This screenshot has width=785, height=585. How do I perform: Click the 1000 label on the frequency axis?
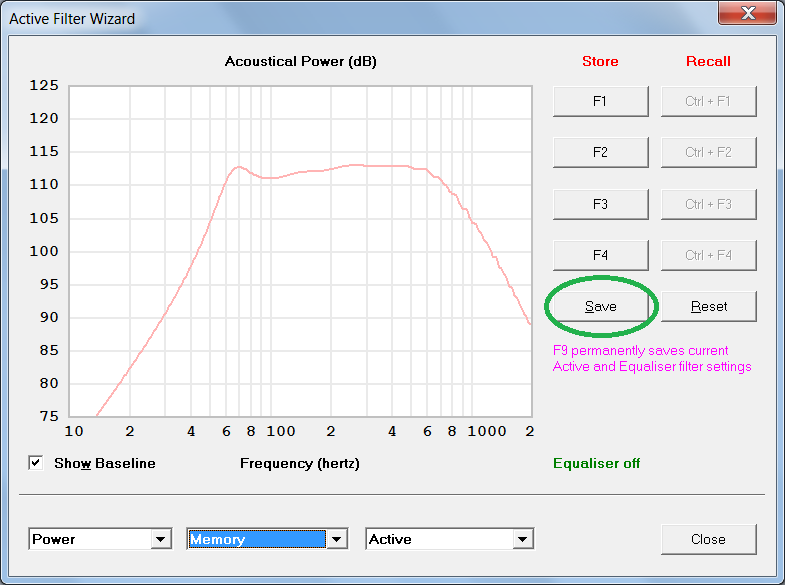point(487,431)
